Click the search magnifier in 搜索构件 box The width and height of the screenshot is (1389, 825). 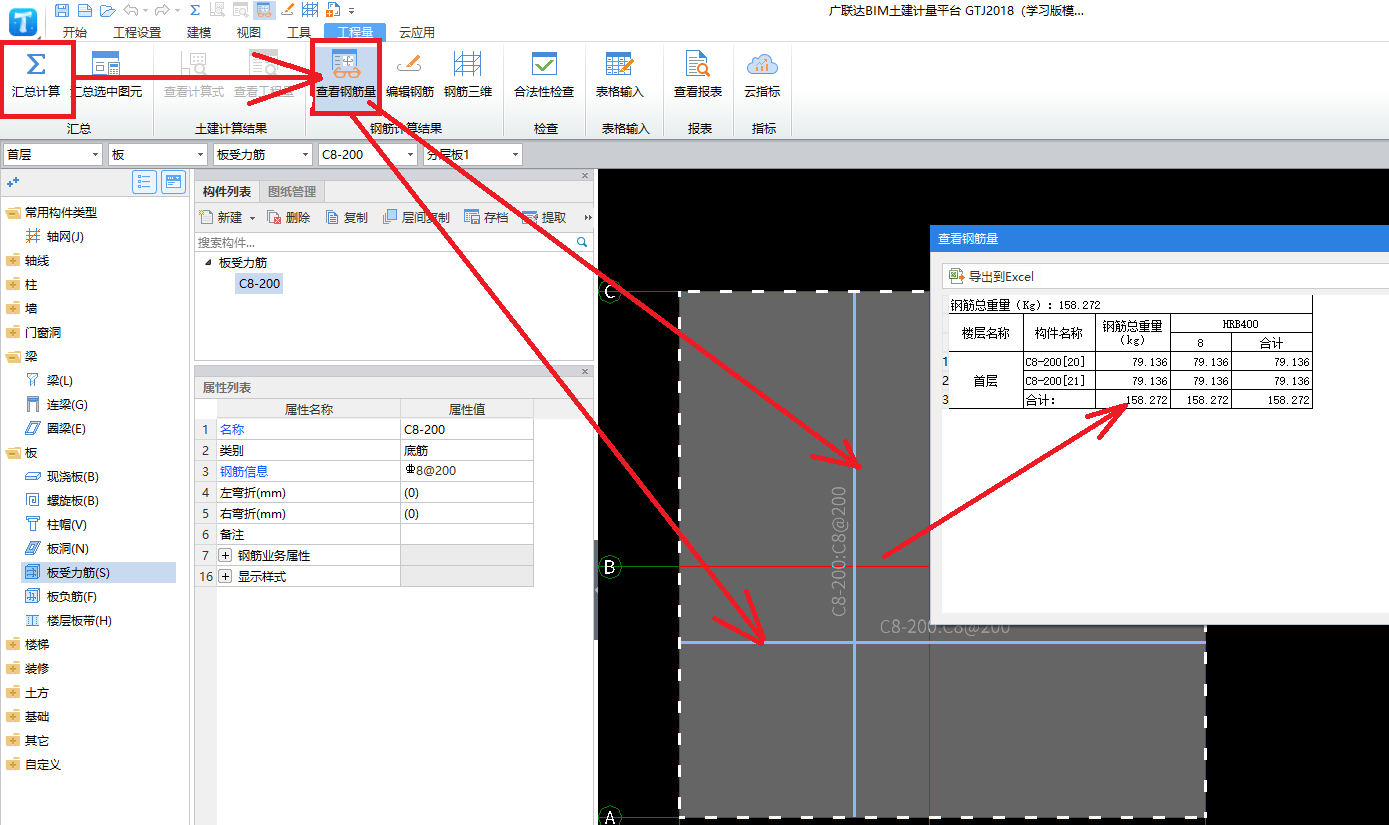point(582,242)
